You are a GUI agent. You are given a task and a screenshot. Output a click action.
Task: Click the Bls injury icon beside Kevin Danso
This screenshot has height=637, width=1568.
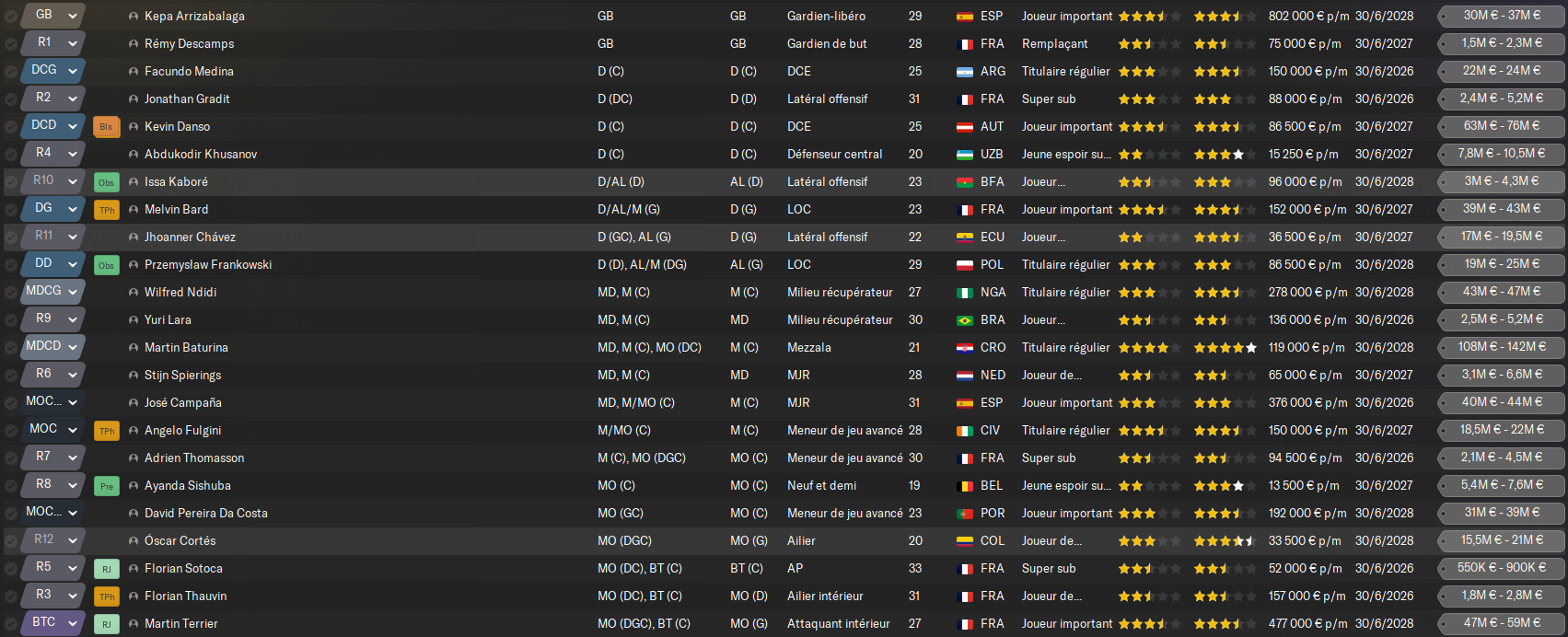(106, 127)
